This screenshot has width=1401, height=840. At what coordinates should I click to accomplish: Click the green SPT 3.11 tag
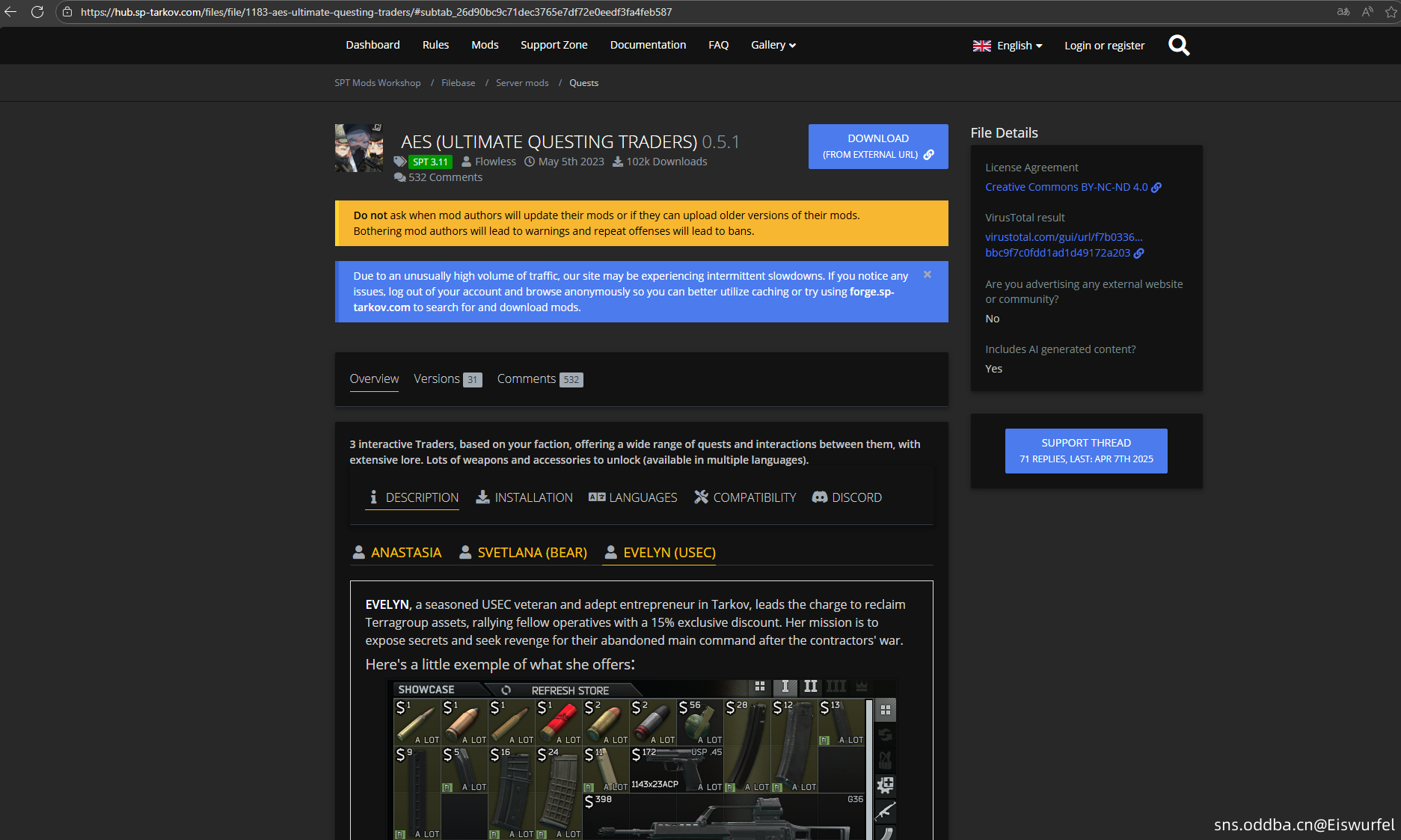pyautogui.click(x=430, y=162)
